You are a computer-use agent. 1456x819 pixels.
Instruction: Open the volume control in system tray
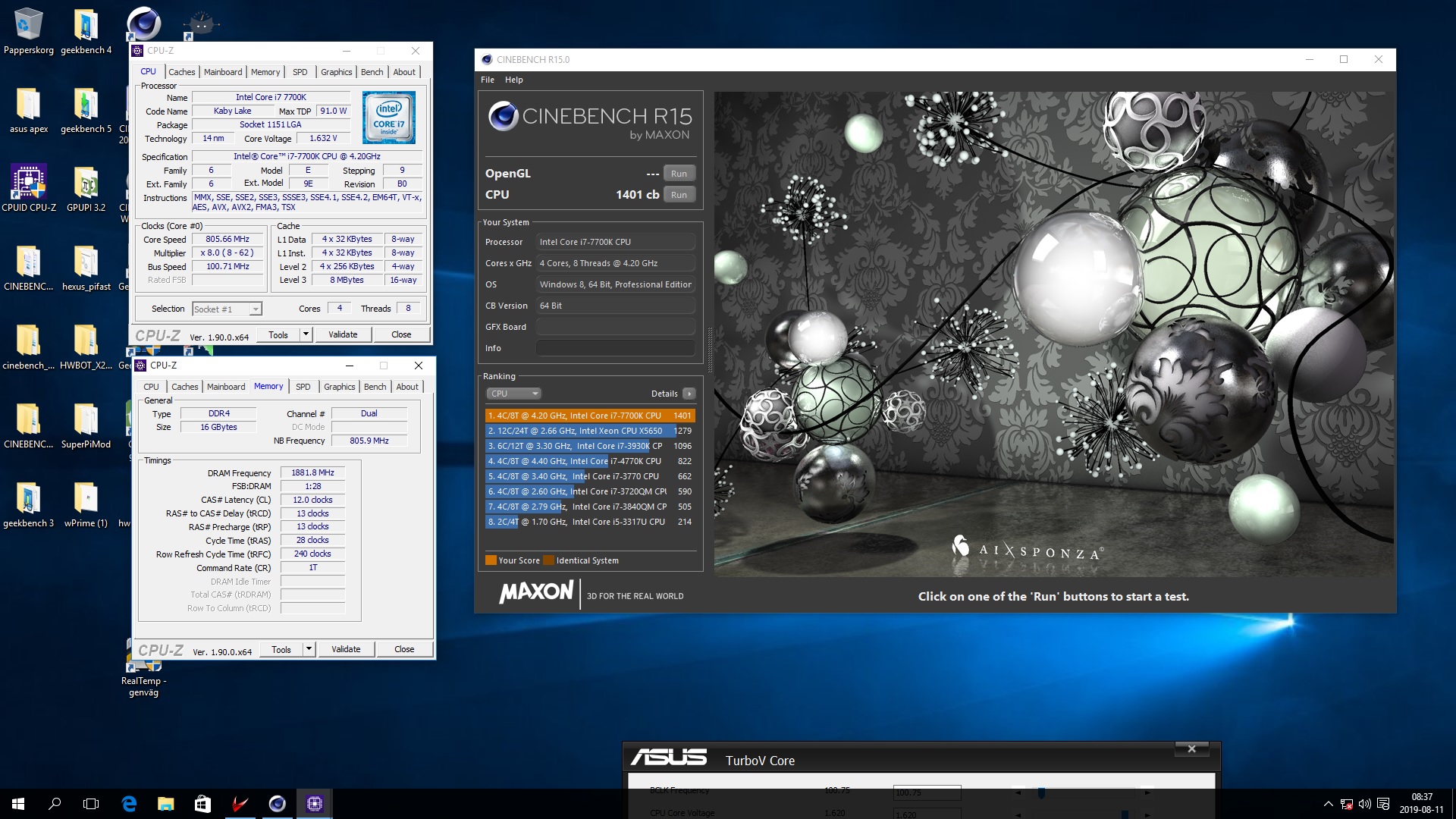point(1364,804)
